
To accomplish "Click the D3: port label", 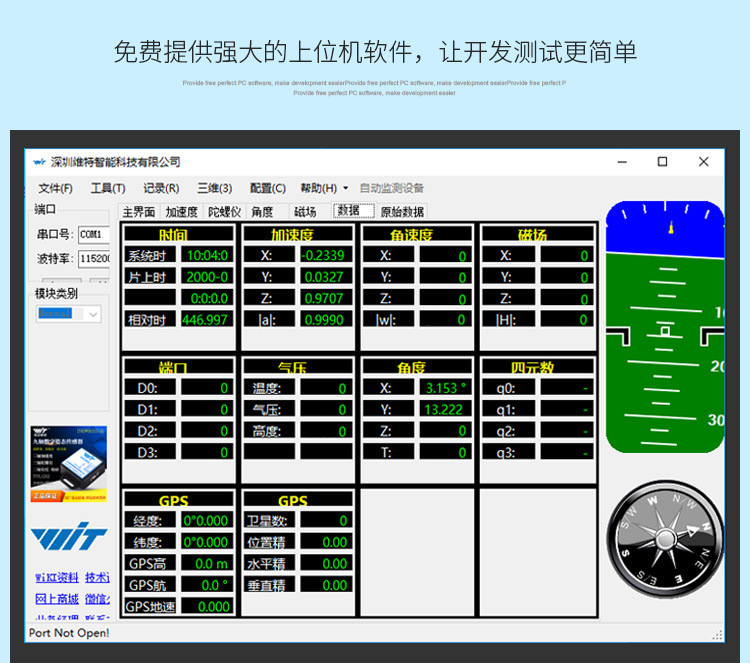I will point(150,452).
